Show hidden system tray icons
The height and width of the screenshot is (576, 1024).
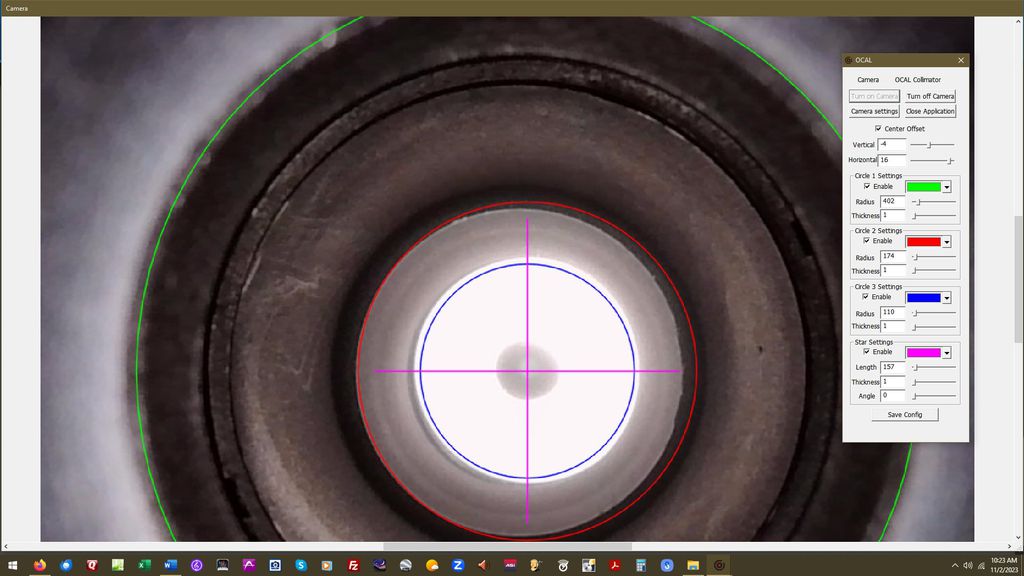click(955, 566)
